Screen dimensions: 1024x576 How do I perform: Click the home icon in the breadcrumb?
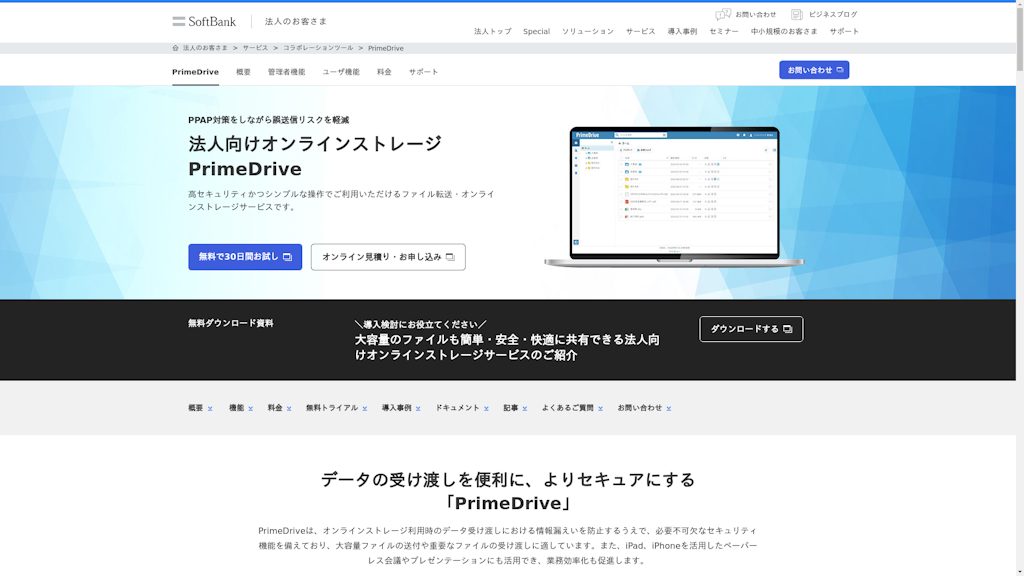click(173, 46)
